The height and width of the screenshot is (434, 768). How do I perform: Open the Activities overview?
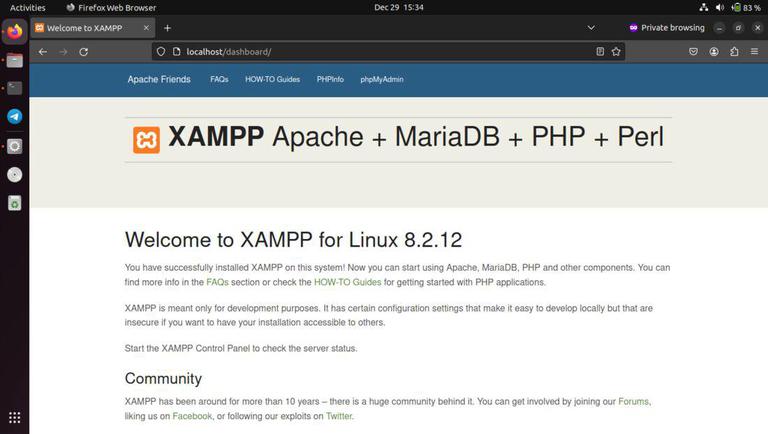tap(27, 7)
